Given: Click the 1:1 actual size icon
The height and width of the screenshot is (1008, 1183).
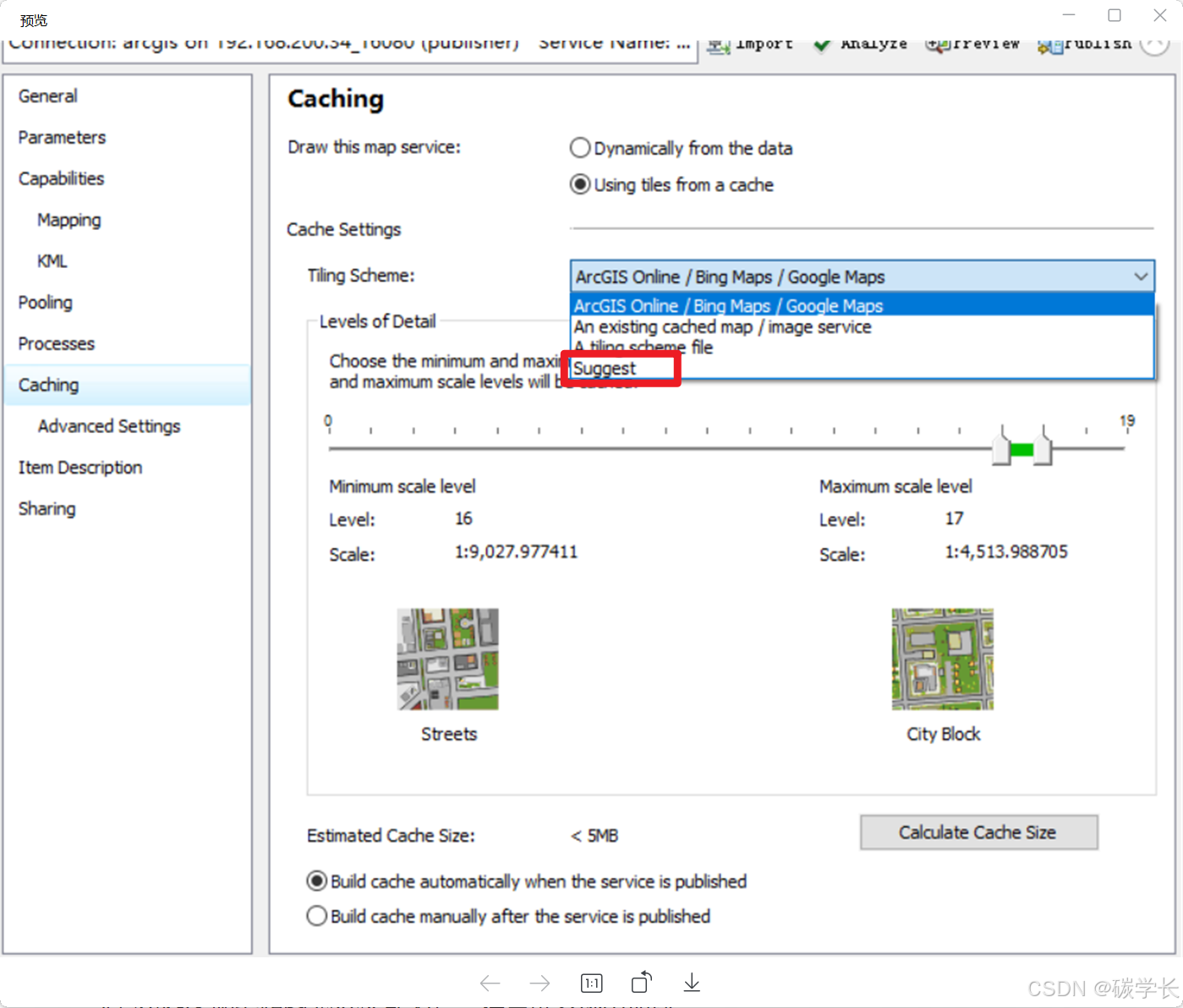Looking at the screenshot, I should coord(591,983).
